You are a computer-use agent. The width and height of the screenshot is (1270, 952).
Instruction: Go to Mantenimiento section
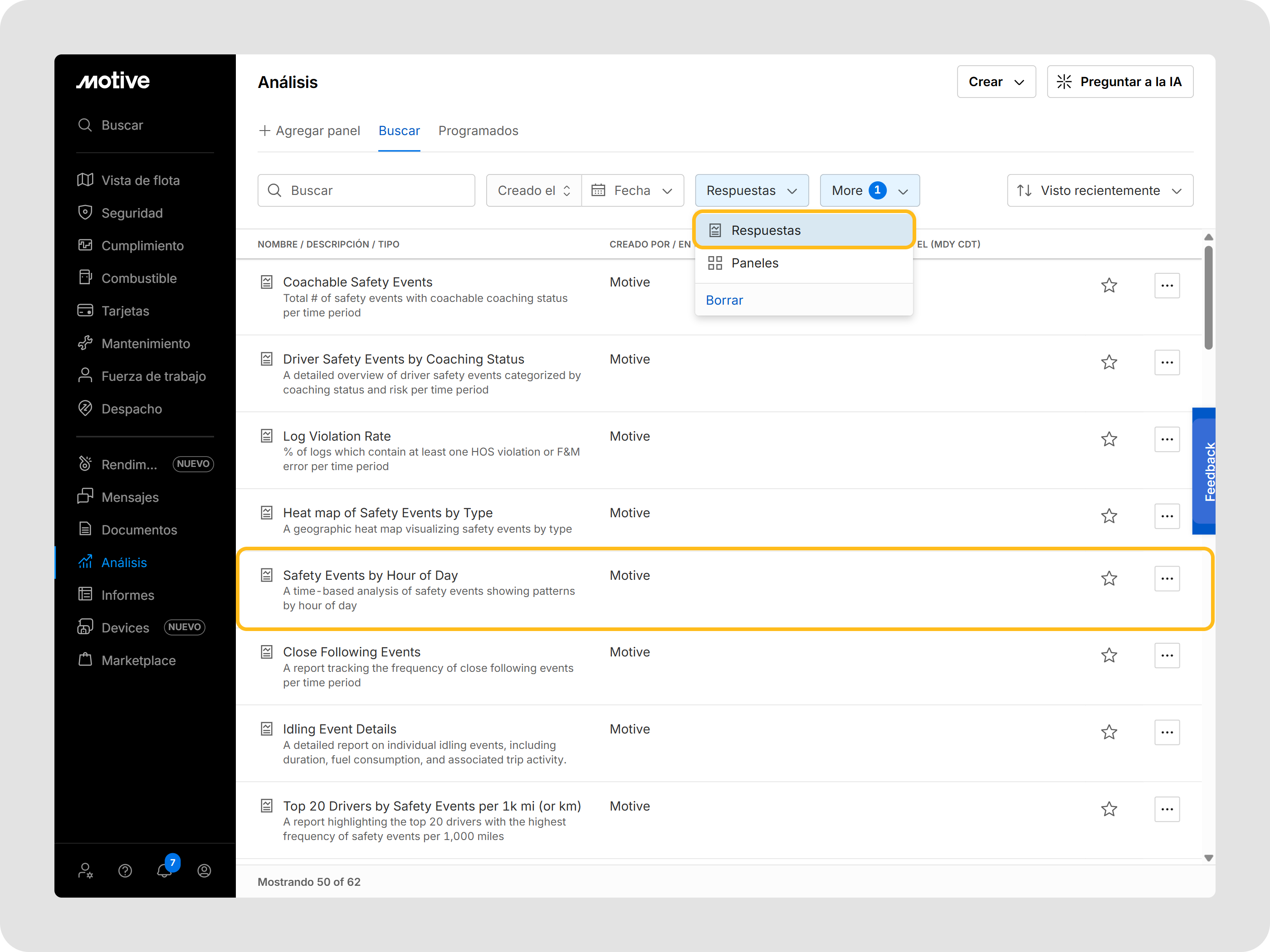pos(145,344)
